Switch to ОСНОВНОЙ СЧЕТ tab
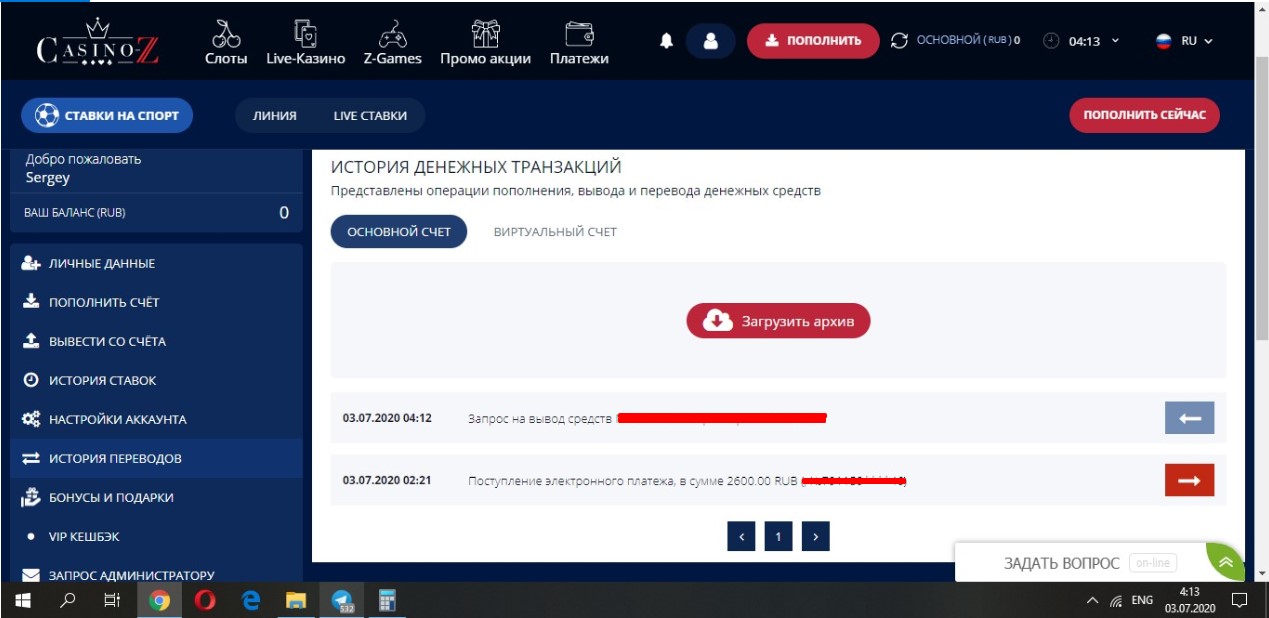The width and height of the screenshot is (1269, 618). [399, 232]
